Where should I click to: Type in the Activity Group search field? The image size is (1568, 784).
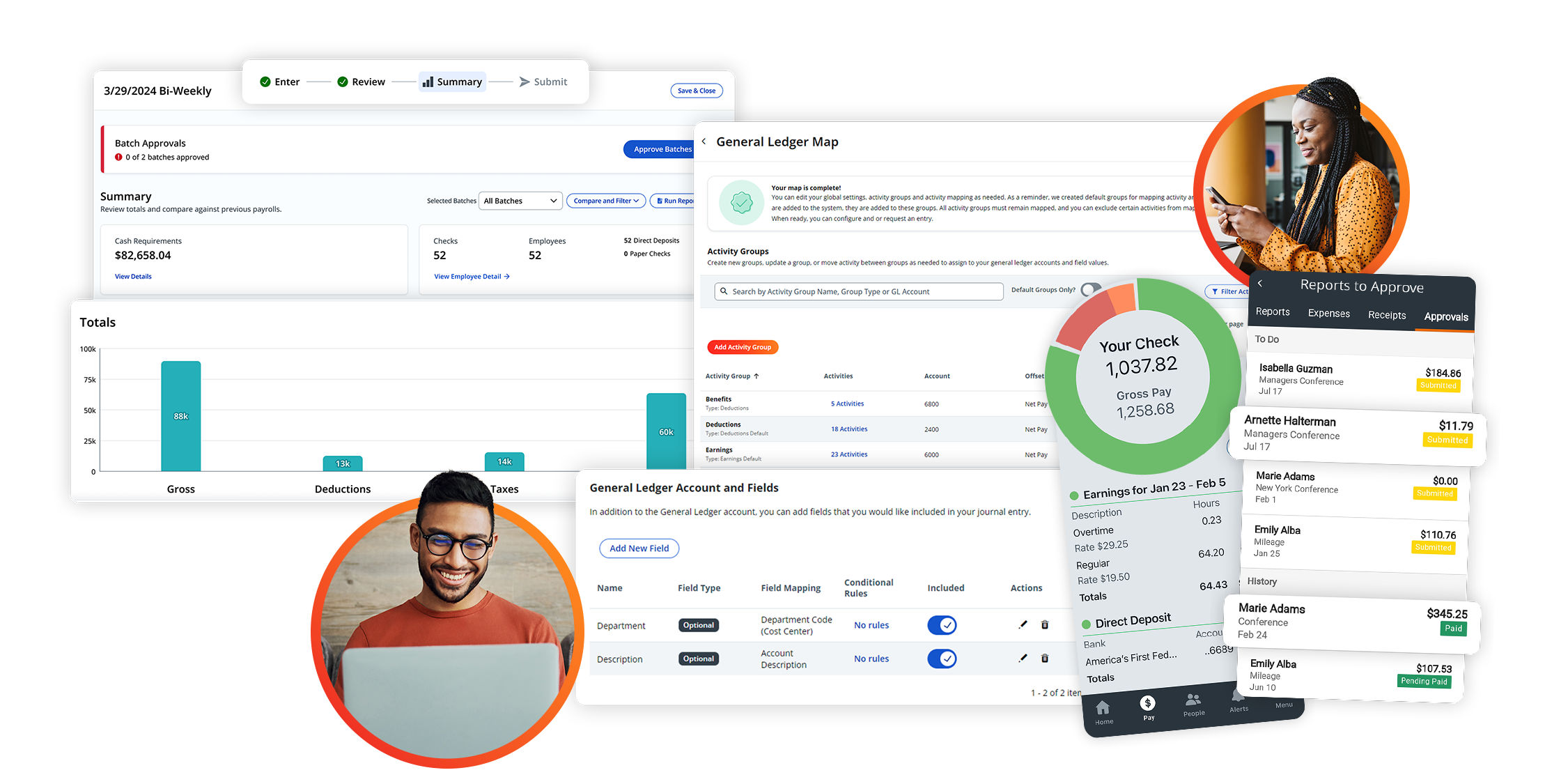click(857, 291)
